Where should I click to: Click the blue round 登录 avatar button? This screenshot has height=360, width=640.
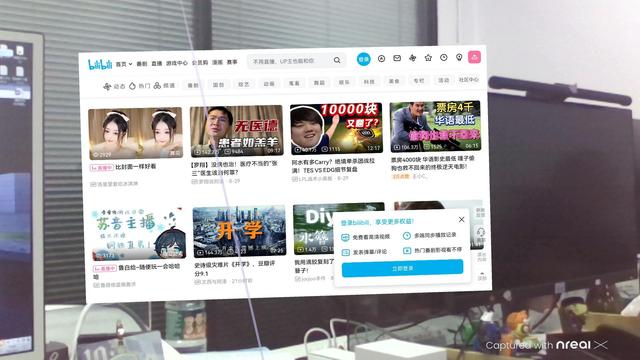[x=363, y=59]
